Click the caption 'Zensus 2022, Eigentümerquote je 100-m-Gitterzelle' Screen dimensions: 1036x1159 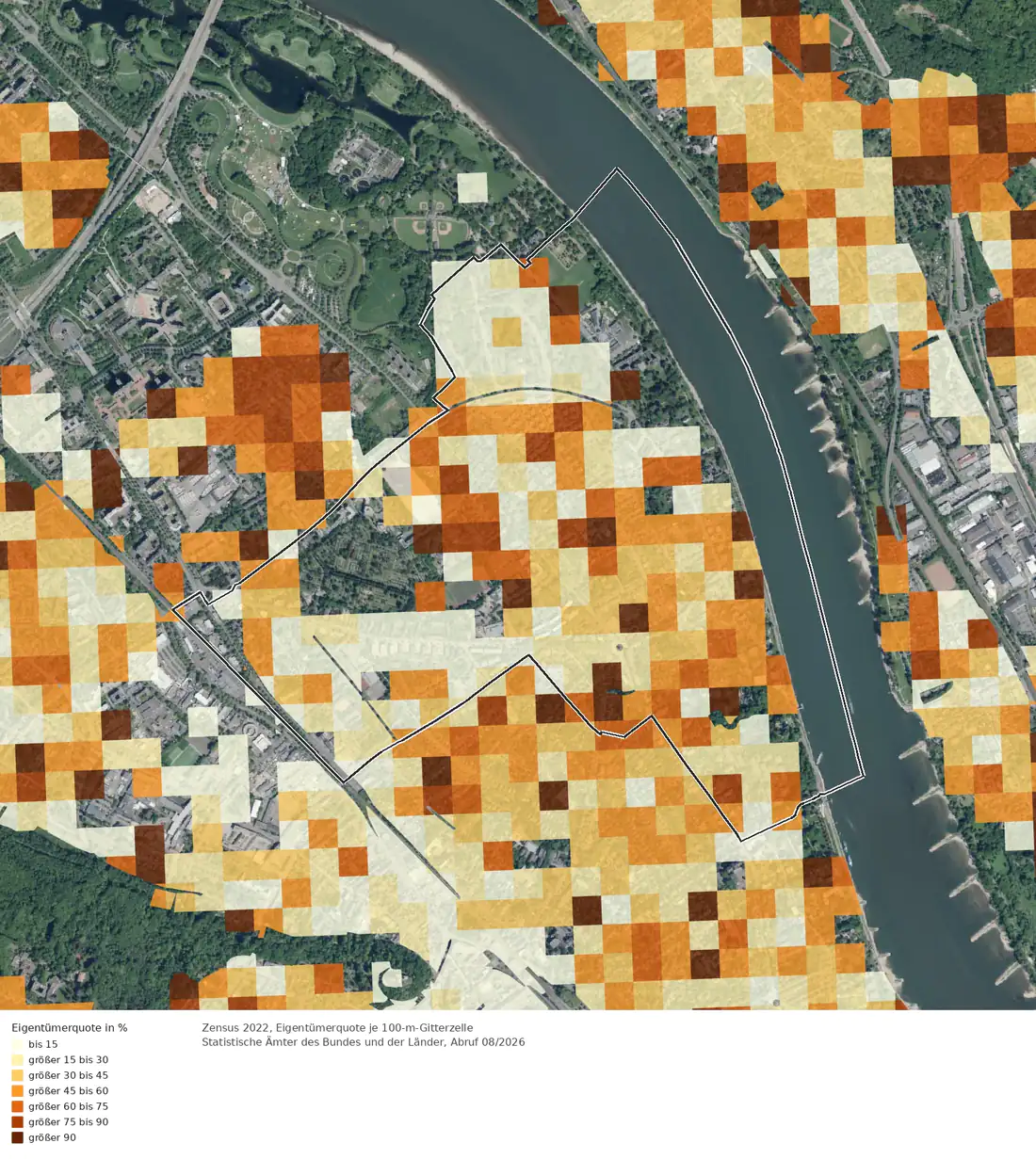coord(337,1027)
